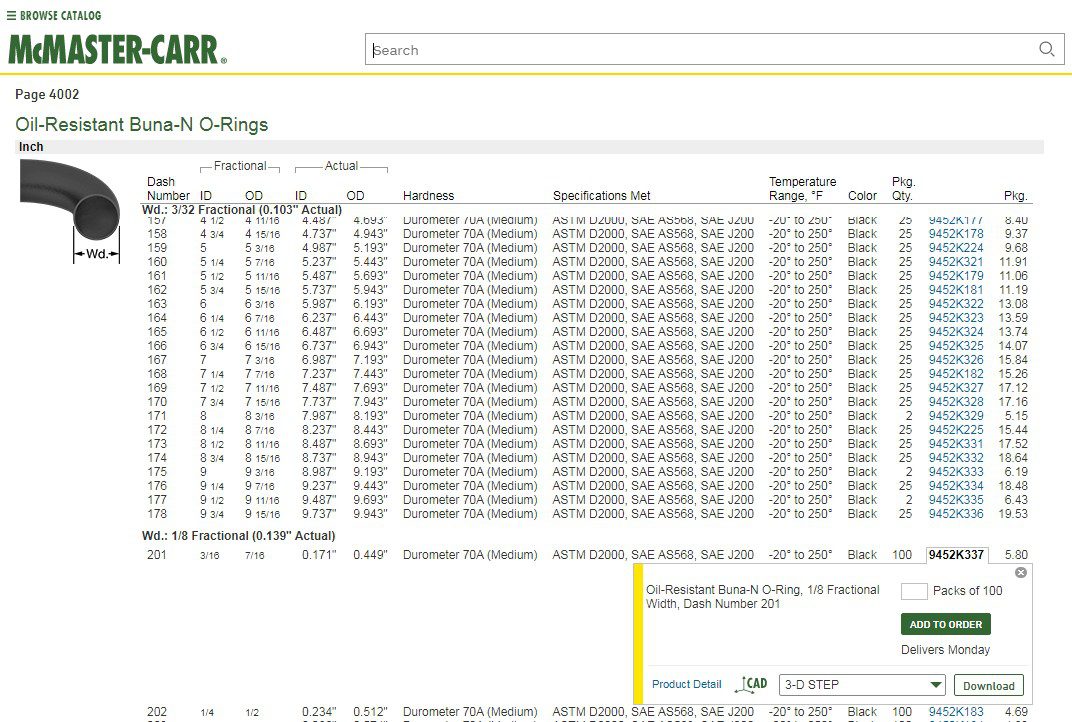
Task: Open the Browse Catalog menu
Action: (54, 15)
